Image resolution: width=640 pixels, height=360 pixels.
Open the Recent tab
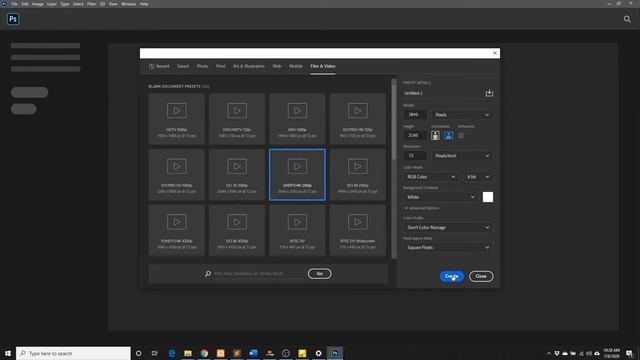coord(159,66)
